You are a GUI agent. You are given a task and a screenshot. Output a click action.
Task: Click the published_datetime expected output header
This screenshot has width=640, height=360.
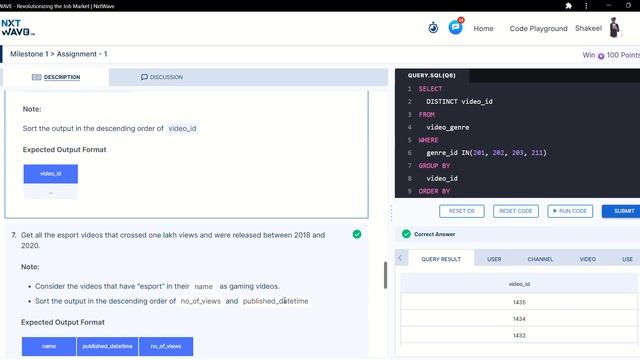[x=107, y=346]
